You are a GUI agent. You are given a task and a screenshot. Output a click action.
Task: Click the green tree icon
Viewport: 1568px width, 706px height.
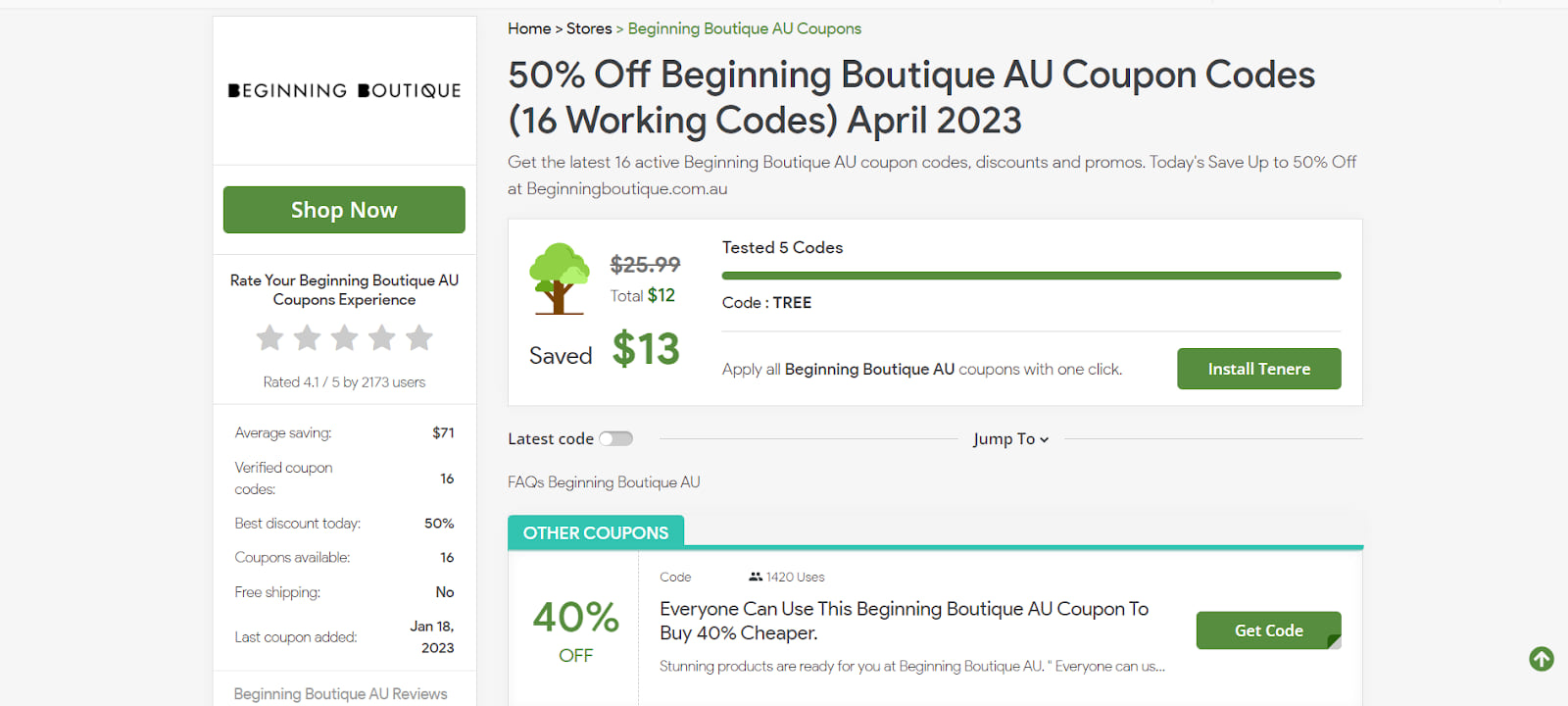559,278
